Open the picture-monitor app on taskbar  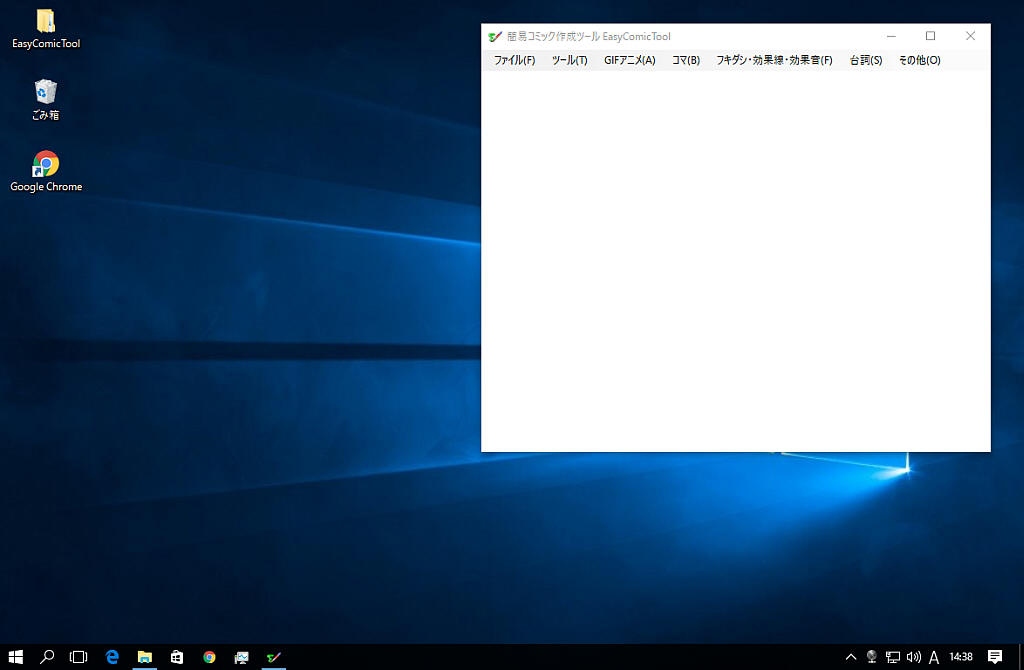coord(242,657)
